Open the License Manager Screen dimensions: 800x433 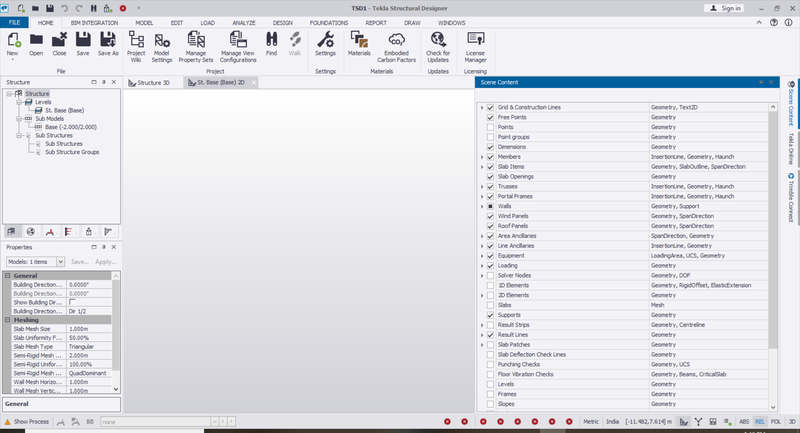click(475, 46)
